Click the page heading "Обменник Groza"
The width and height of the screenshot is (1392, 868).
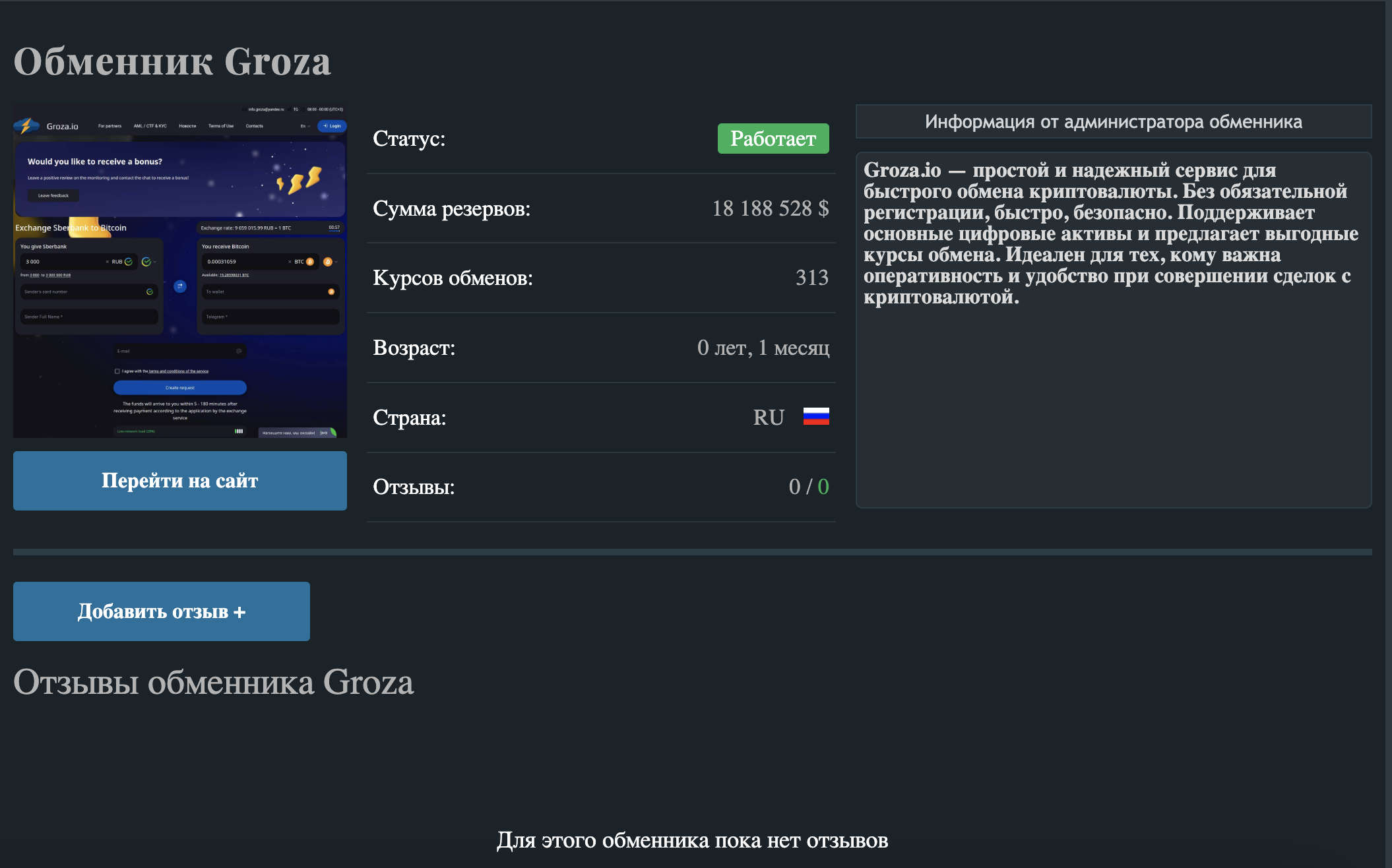pyautogui.click(x=172, y=61)
